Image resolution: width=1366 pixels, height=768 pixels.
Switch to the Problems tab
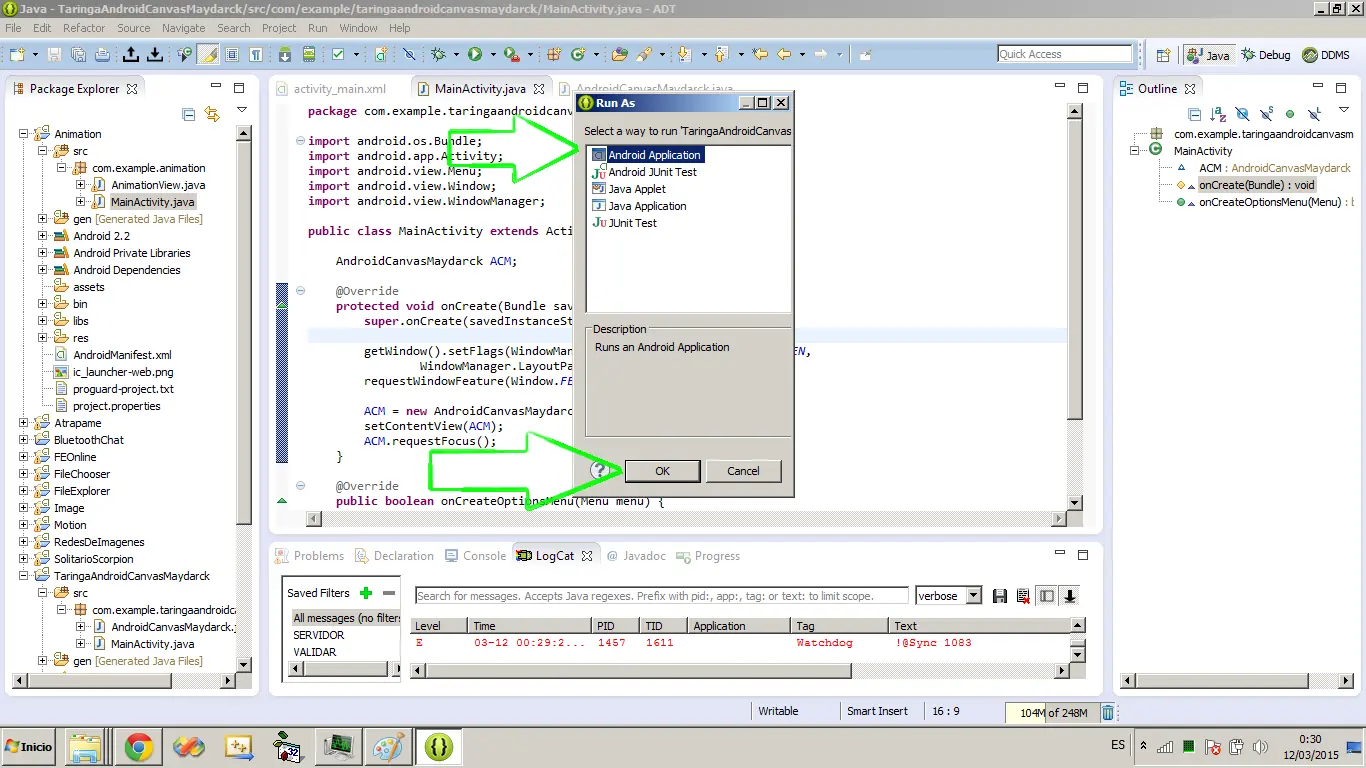(309, 556)
